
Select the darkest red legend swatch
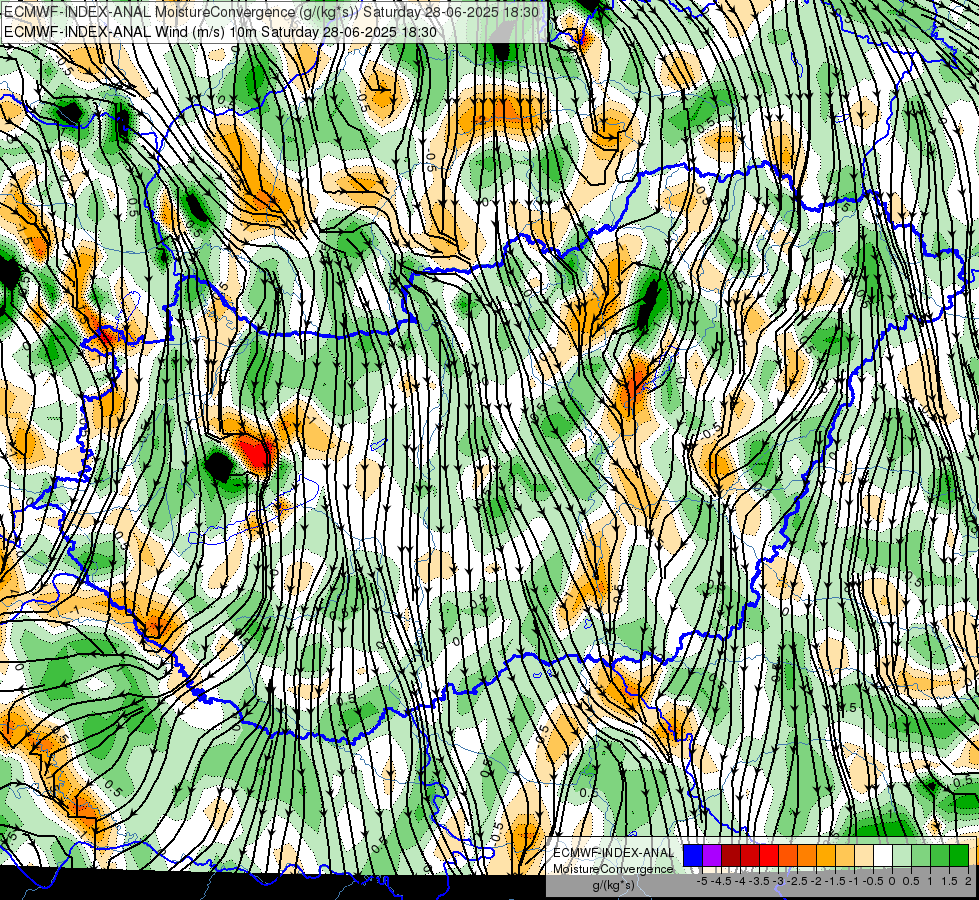(731, 855)
